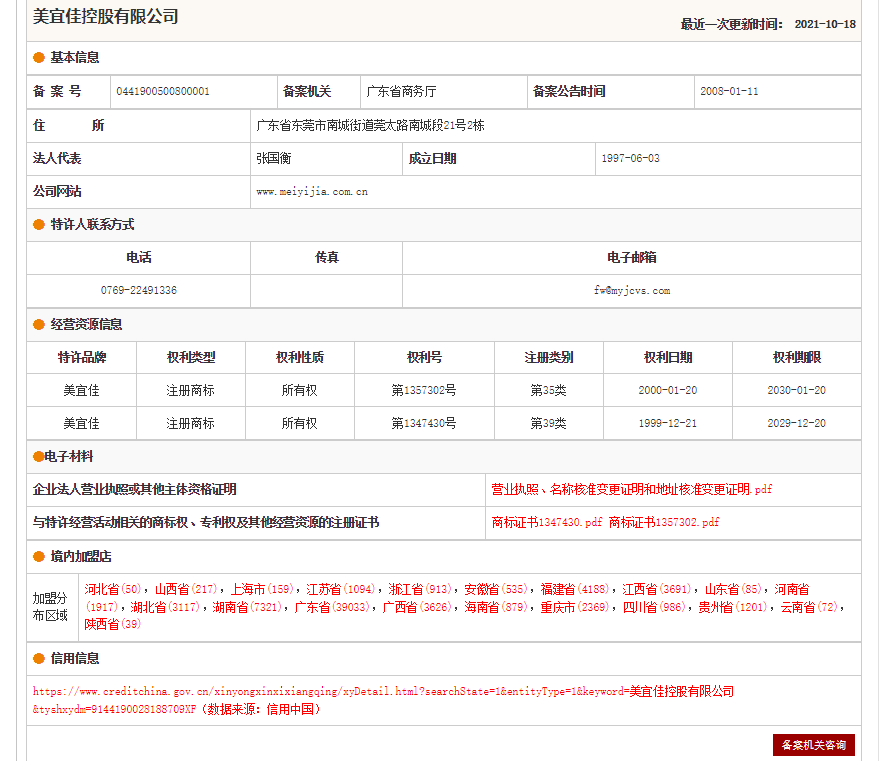Open the 营业执照 business license PDF link
879x761 pixels.
pyautogui.click(x=631, y=490)
